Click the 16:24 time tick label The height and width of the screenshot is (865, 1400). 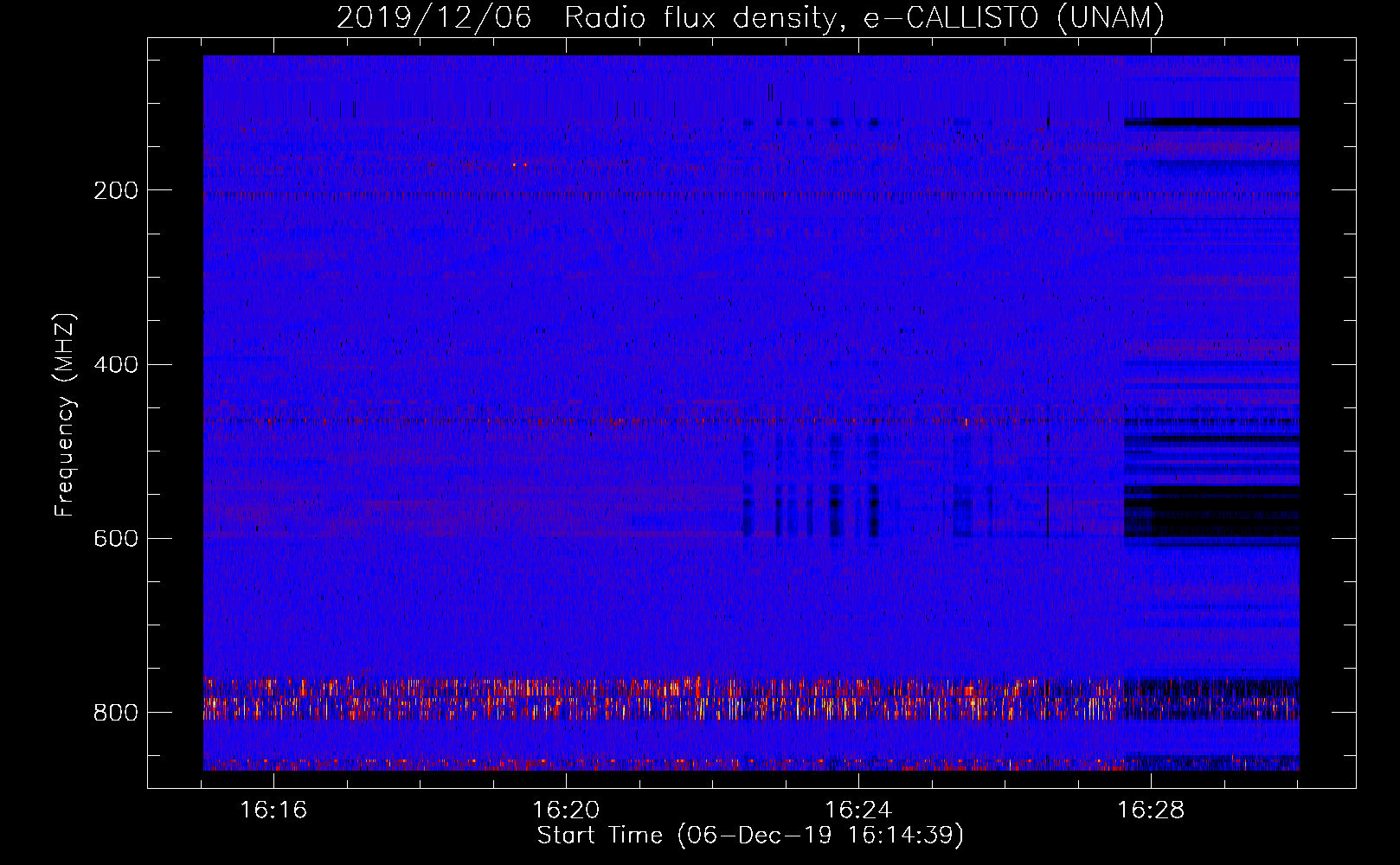[858, 811]
